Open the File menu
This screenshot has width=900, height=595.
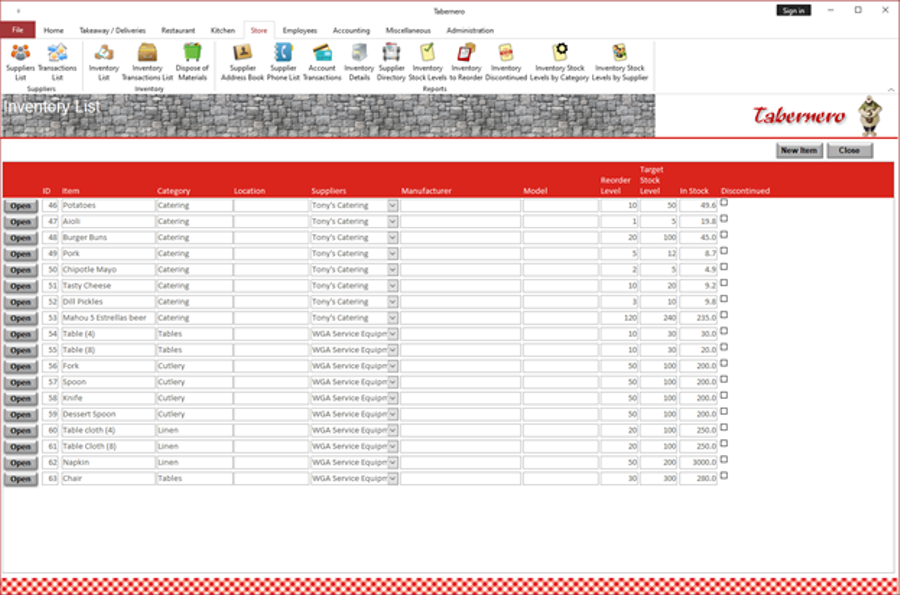pos(18,30)
